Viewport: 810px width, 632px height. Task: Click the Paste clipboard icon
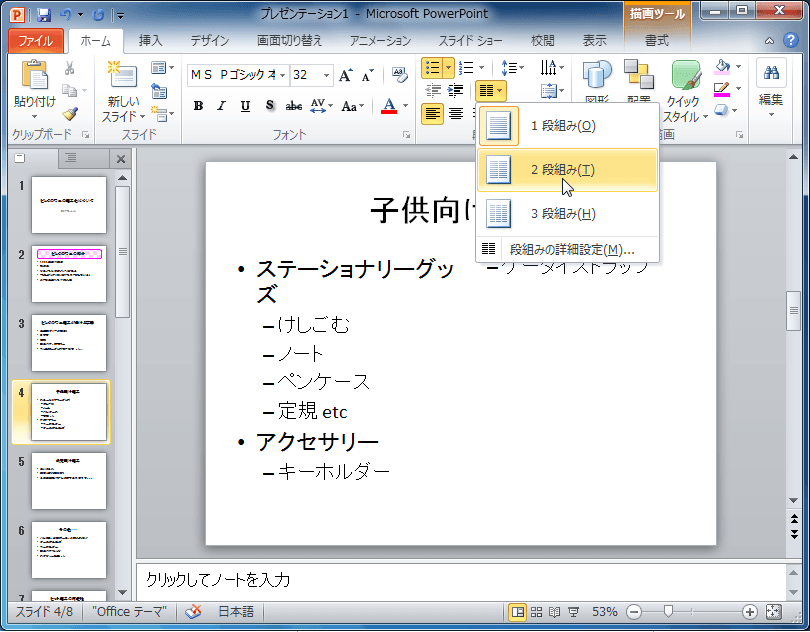[x=34, y=75]
